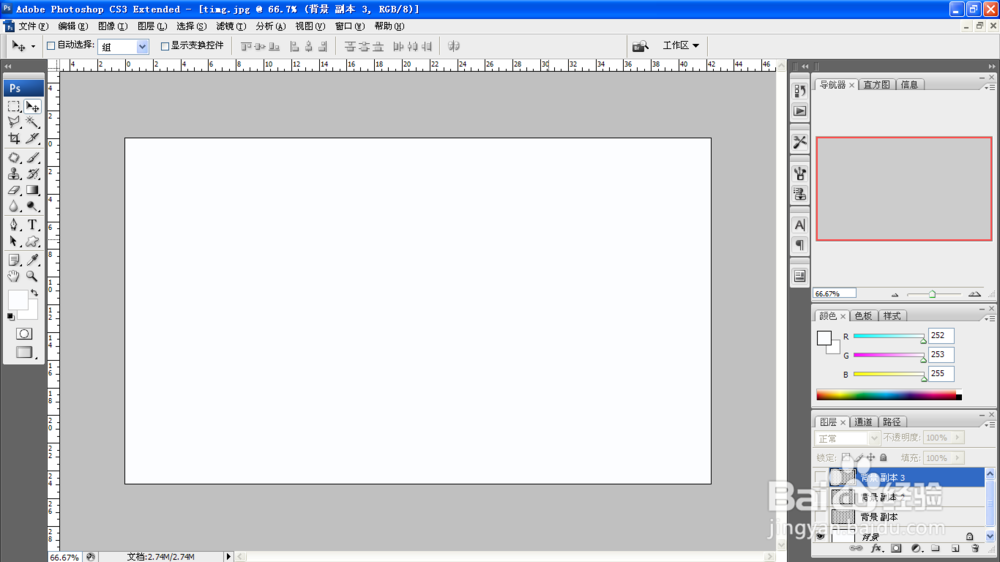The width and height of the screenshot is (1000, 562).
Task: Switch to the 通道 tab
Action: (x=863, y=422)
